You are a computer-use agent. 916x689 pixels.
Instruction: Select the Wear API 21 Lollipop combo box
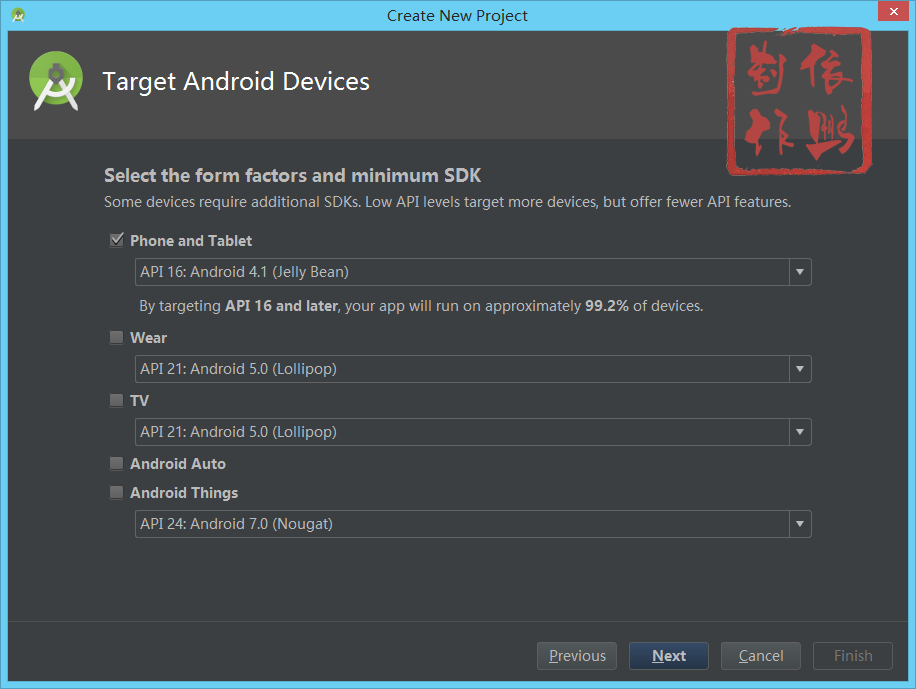pyautogui.click(x=473, y=369)
